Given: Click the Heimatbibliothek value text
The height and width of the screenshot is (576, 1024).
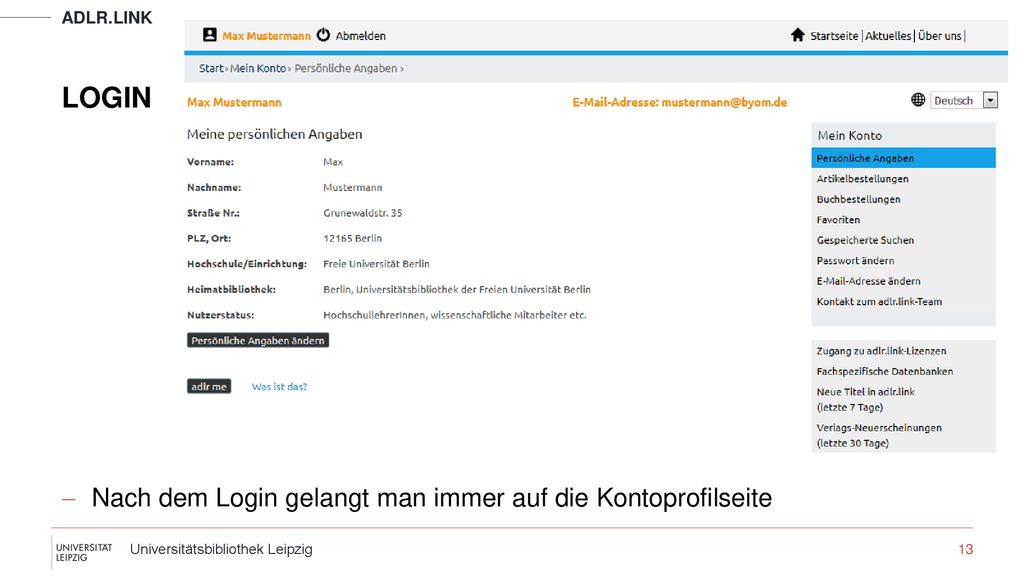Looking at the screenshot, I should (x=456, y=289).
